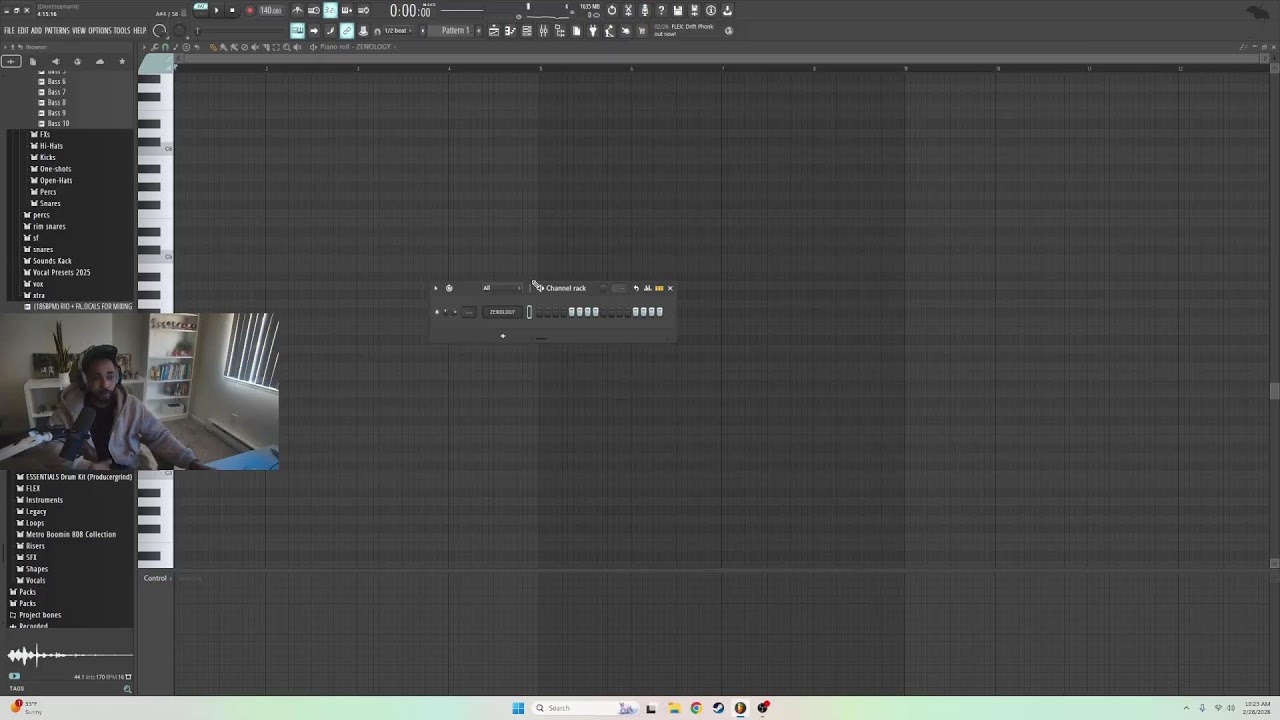1280x720 pixels.
Task: Open the PATTERNS menu
Action: tap(57, 31)
